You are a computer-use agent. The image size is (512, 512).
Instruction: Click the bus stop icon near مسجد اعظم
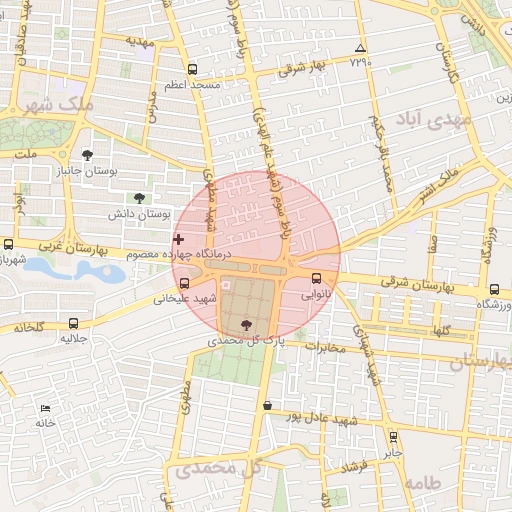[192, 69]
